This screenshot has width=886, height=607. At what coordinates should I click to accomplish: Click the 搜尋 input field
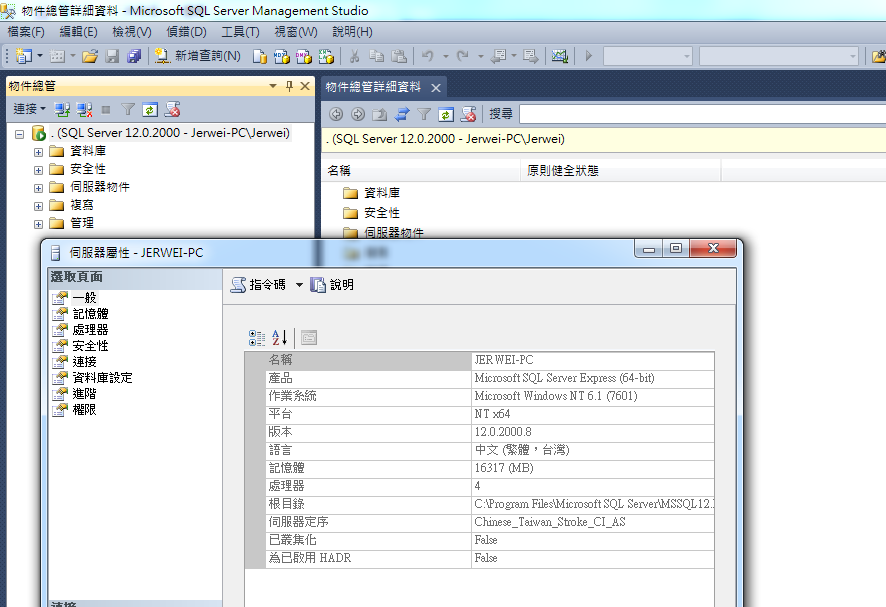tap(702, 114)
